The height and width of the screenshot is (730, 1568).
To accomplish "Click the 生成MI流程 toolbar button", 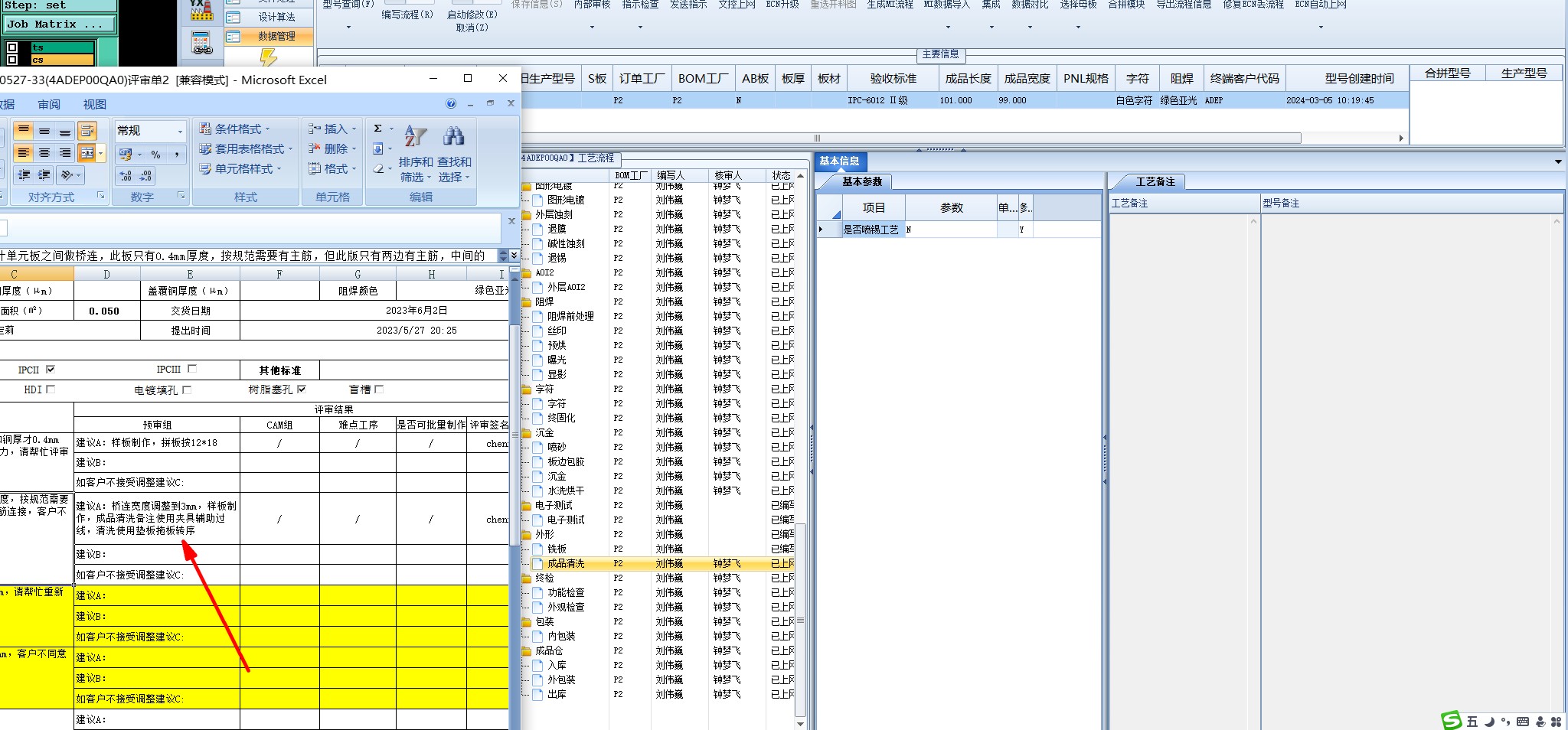I will click(x=890, y=5).
